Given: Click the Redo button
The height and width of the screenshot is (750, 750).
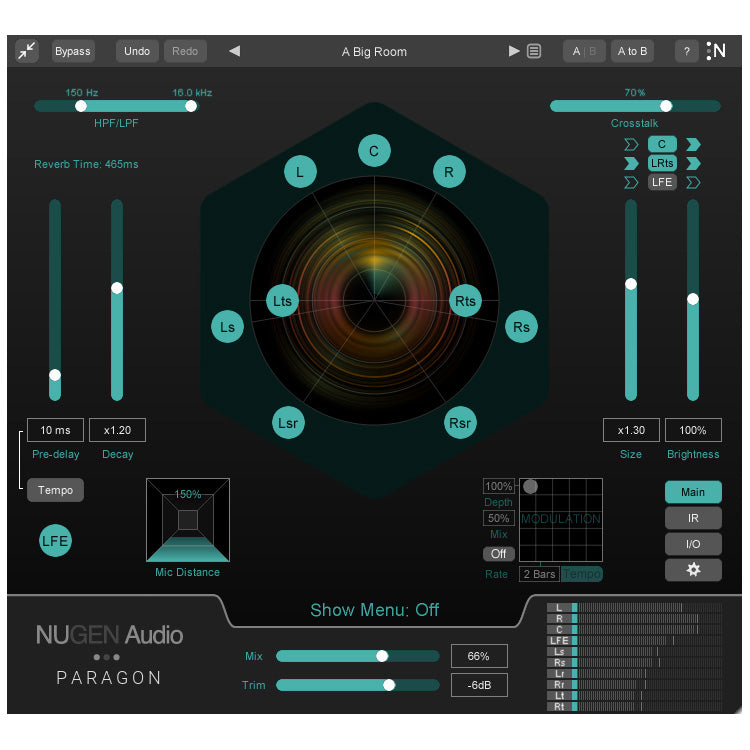Looking at the screenshot, I should 185,51.
